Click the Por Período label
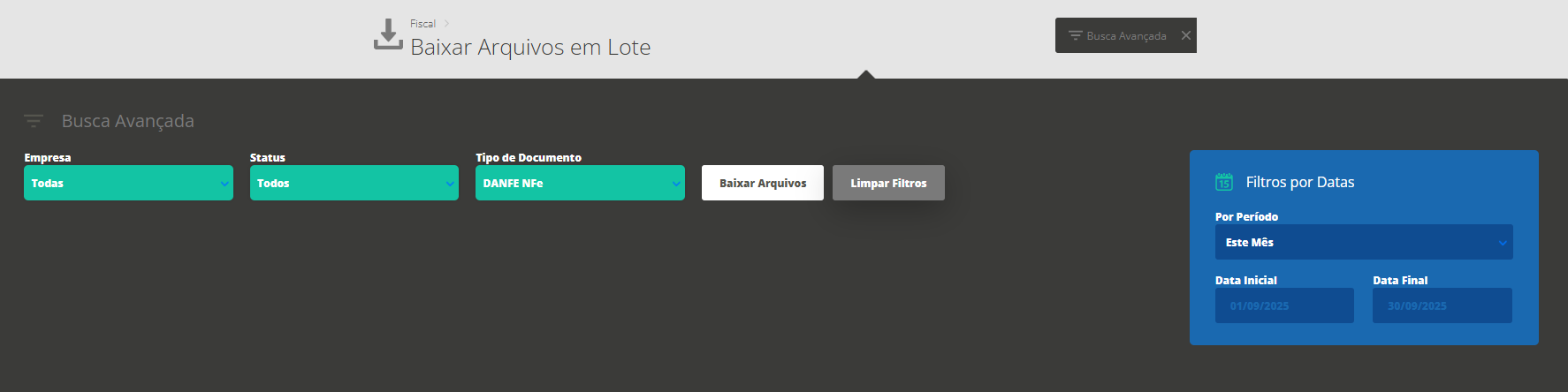Image resolution: width=1568 pixels, height=392 pixels. click(x=1246, y=216)
